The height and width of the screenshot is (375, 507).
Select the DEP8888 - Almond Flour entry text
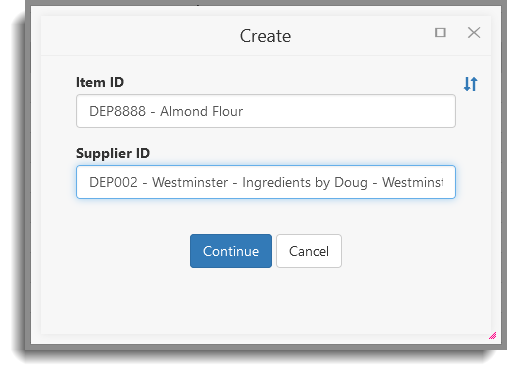point(166,111)
